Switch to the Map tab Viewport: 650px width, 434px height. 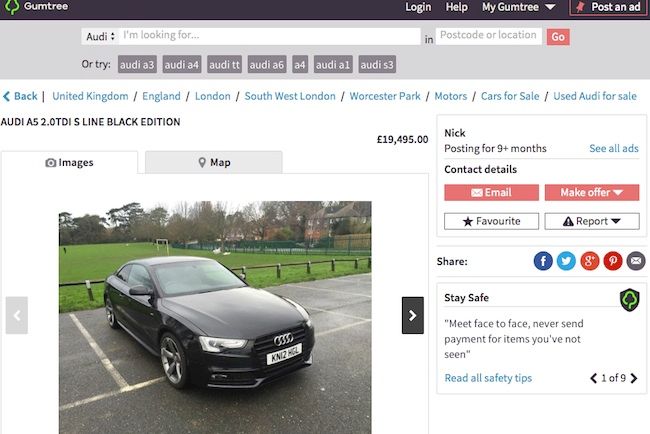214,162
